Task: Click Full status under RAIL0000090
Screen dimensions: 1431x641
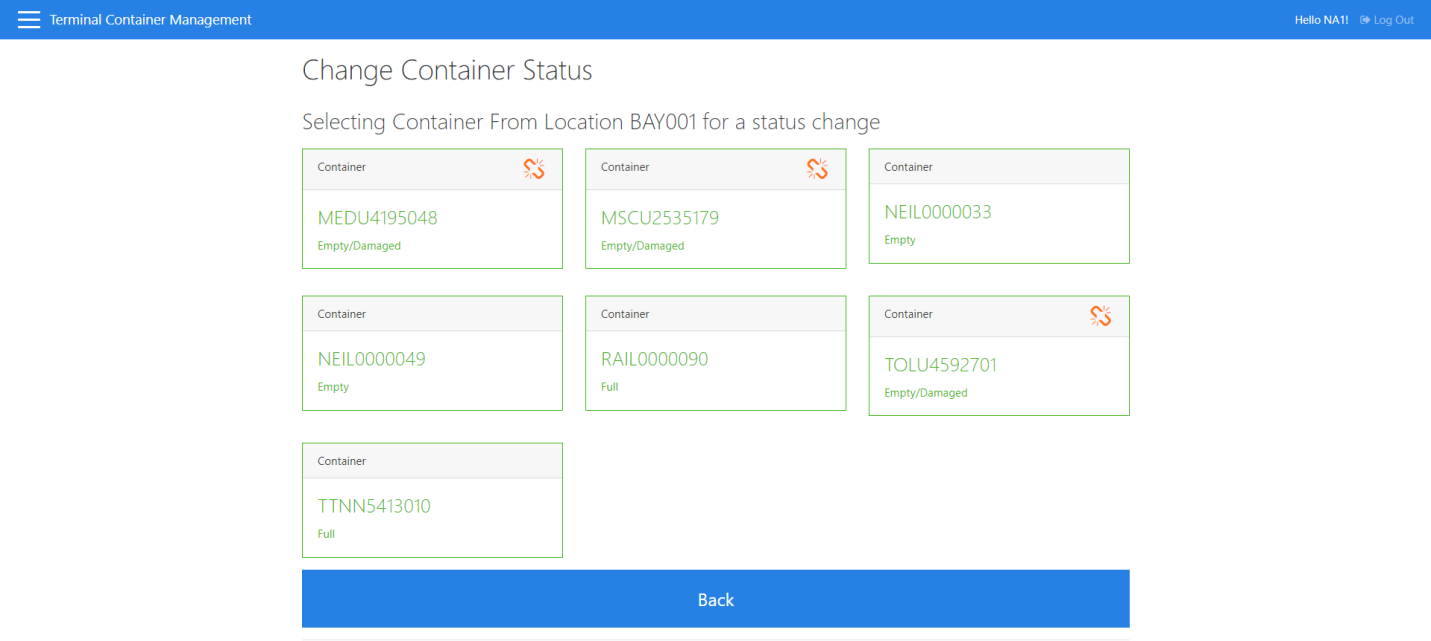Action: tap(610, 387)
